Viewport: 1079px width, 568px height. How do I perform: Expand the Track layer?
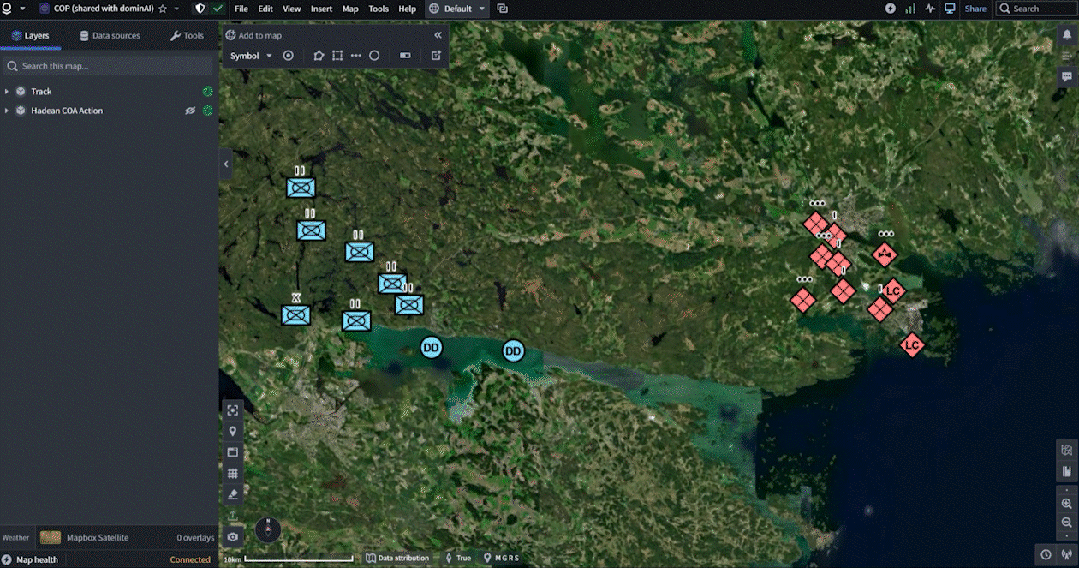click(7, 92)
